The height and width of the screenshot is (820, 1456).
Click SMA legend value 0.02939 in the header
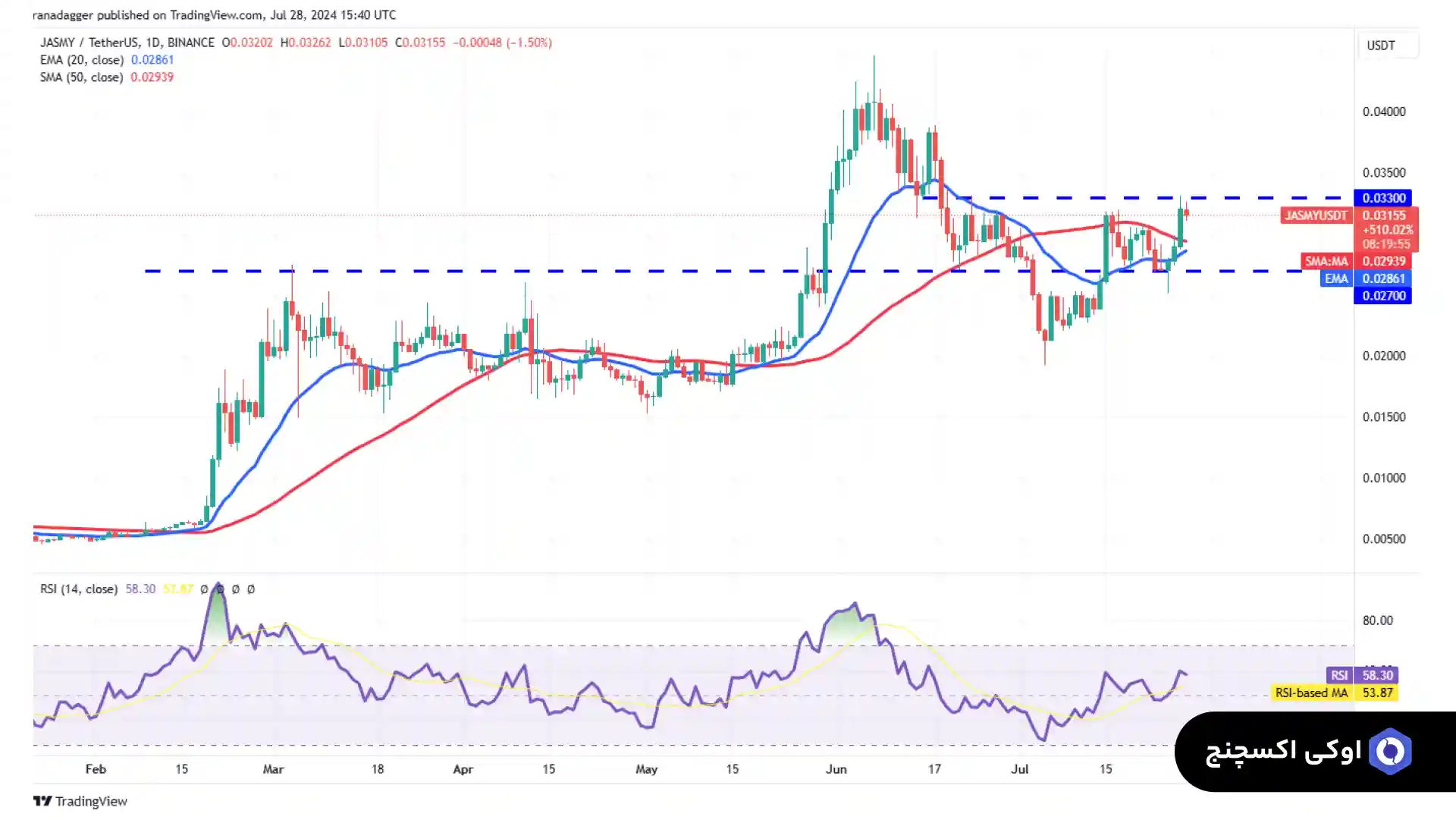(x=152, y=77)
